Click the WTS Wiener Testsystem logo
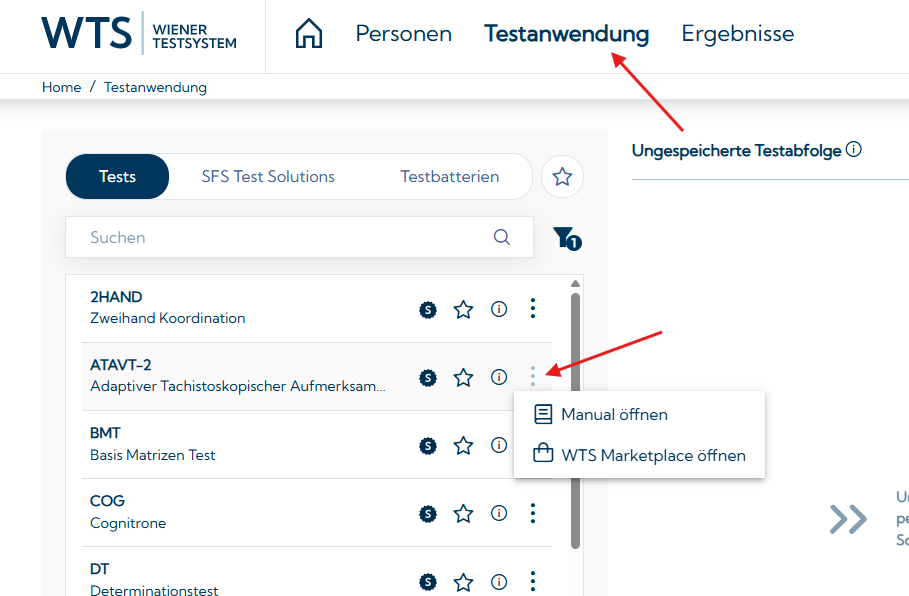 click(139, 33)
